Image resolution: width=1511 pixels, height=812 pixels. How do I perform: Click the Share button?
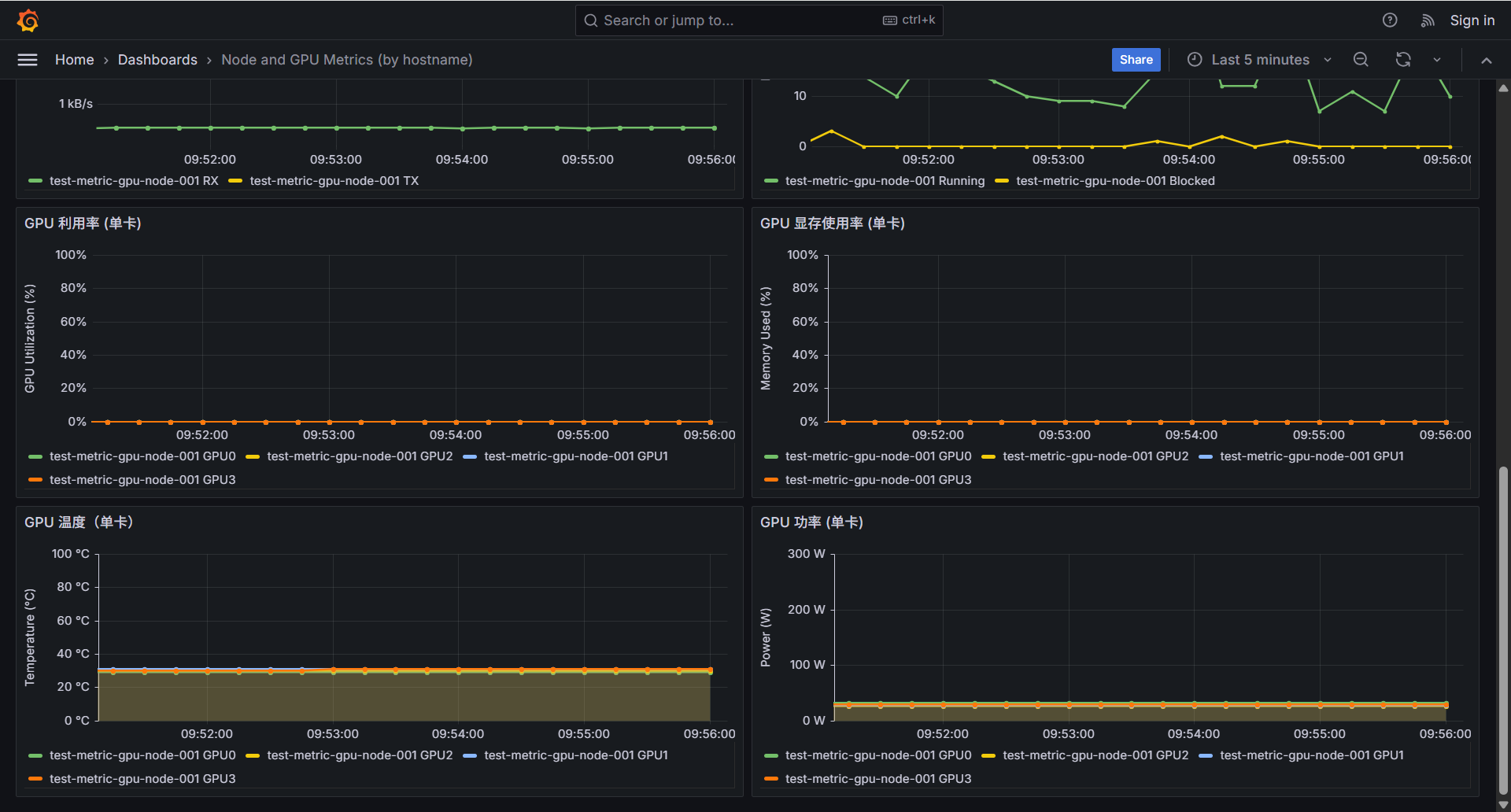[x=1136, y=60]
